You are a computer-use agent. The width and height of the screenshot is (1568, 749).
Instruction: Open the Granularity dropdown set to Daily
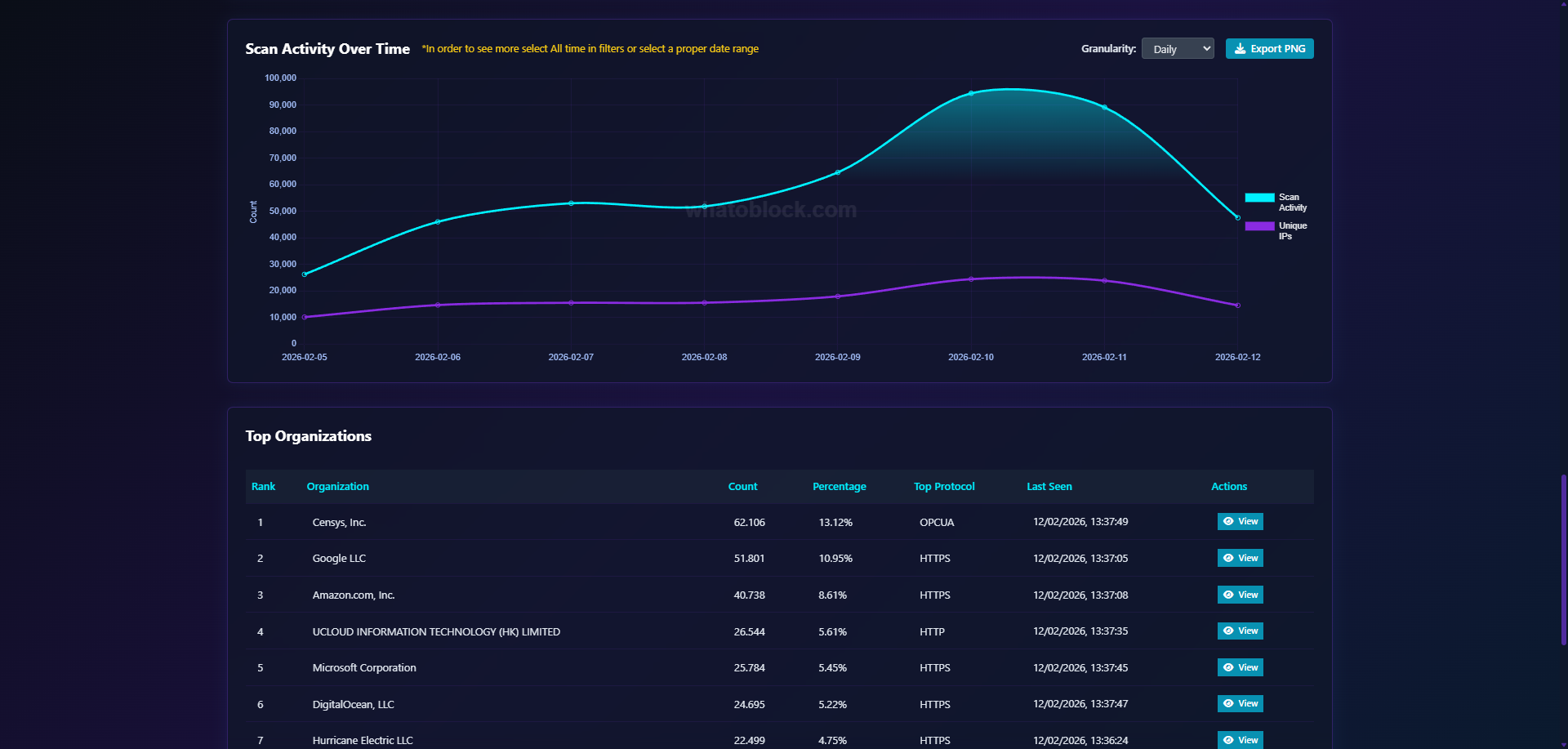click(x=1178, y=49)
